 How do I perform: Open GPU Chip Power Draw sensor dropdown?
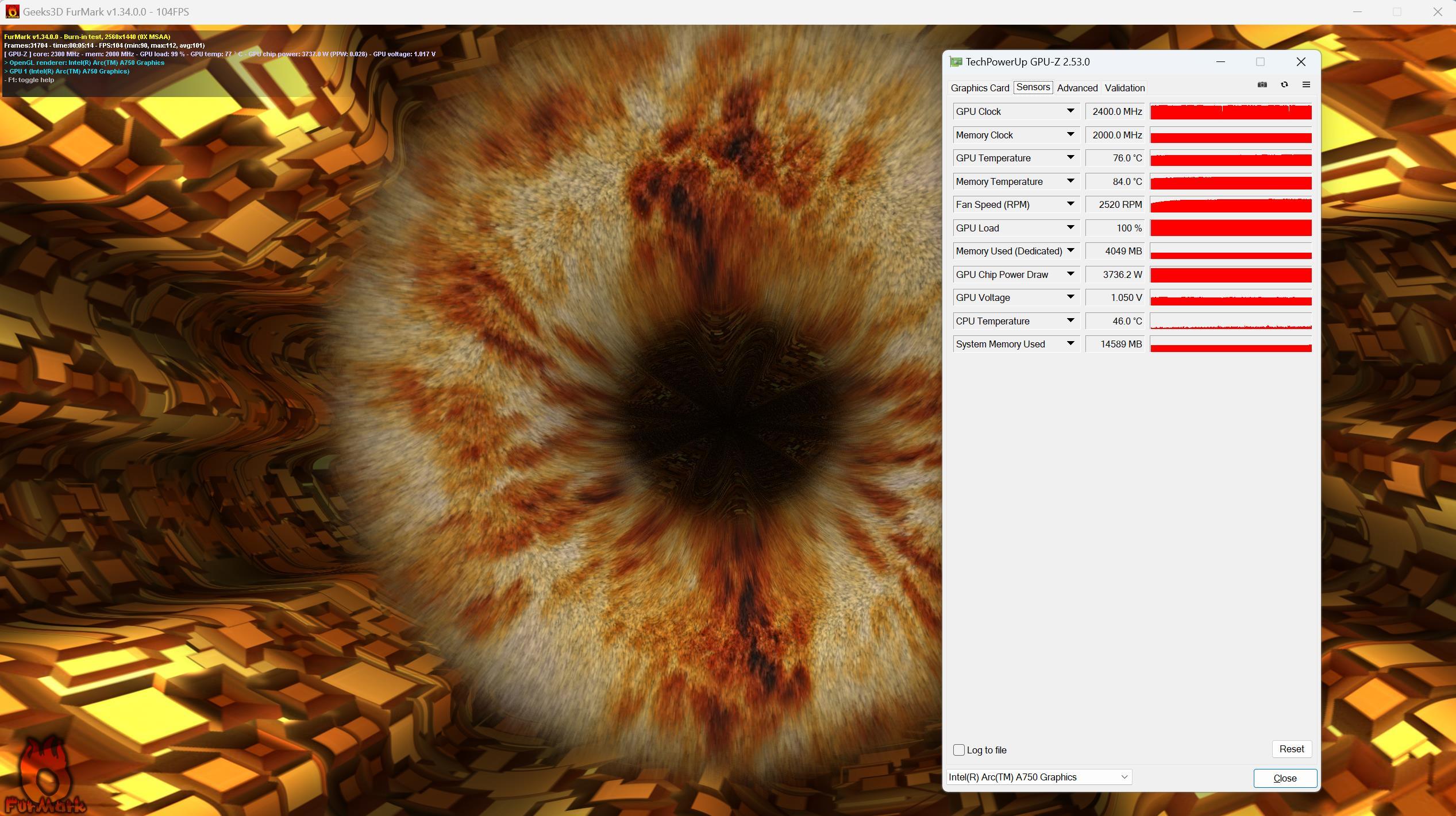pos(1070,274)
